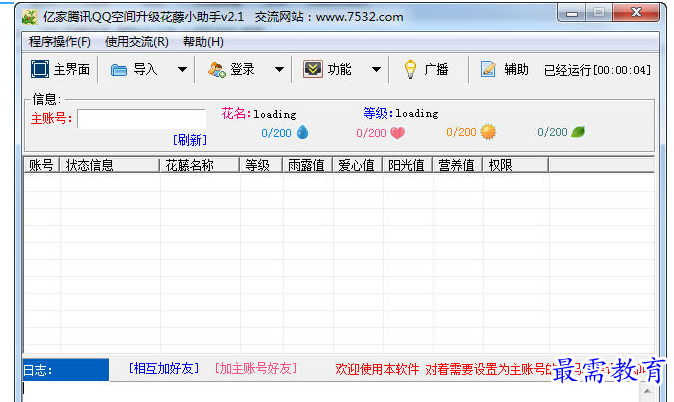This screenshot has width=674, height=402.
Task: Click the 状态信息 column header
Action: pos(109,165)
